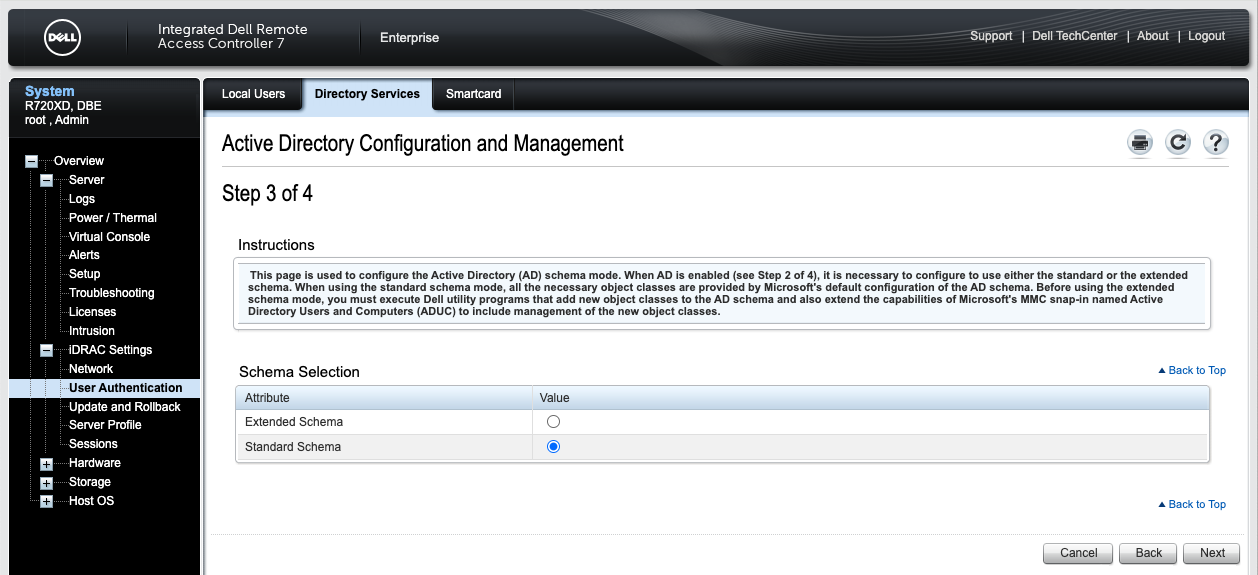This screenshot has height=575, width=1258.
Task: Click the print page icon
Action: click(x=1140, y=143)
